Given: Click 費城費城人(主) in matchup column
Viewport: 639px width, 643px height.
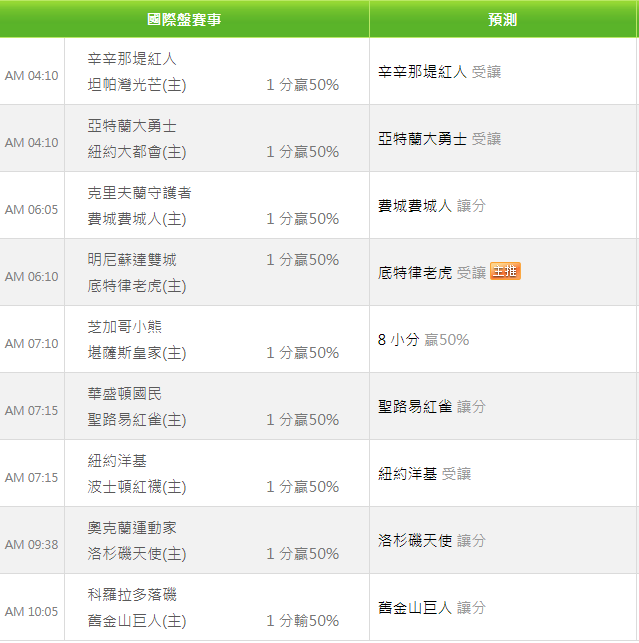Looking at the screenshot, I should [x=137, y=219].
